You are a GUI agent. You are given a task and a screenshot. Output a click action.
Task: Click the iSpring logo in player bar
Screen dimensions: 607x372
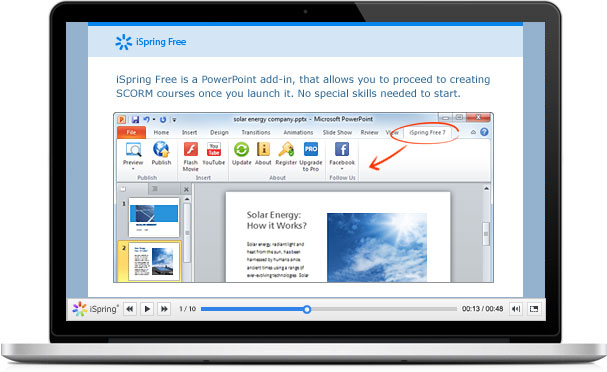click(x=95, y=309)
